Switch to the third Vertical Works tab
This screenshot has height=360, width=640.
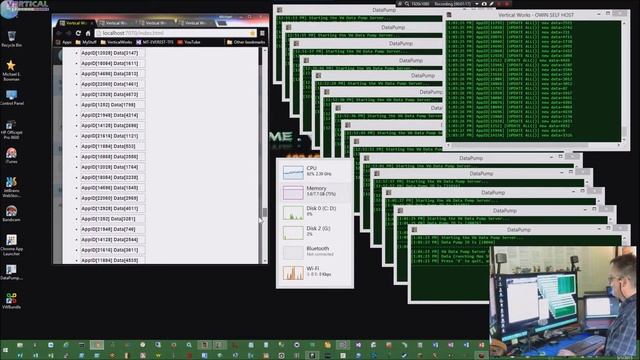(x=155, y=23)
